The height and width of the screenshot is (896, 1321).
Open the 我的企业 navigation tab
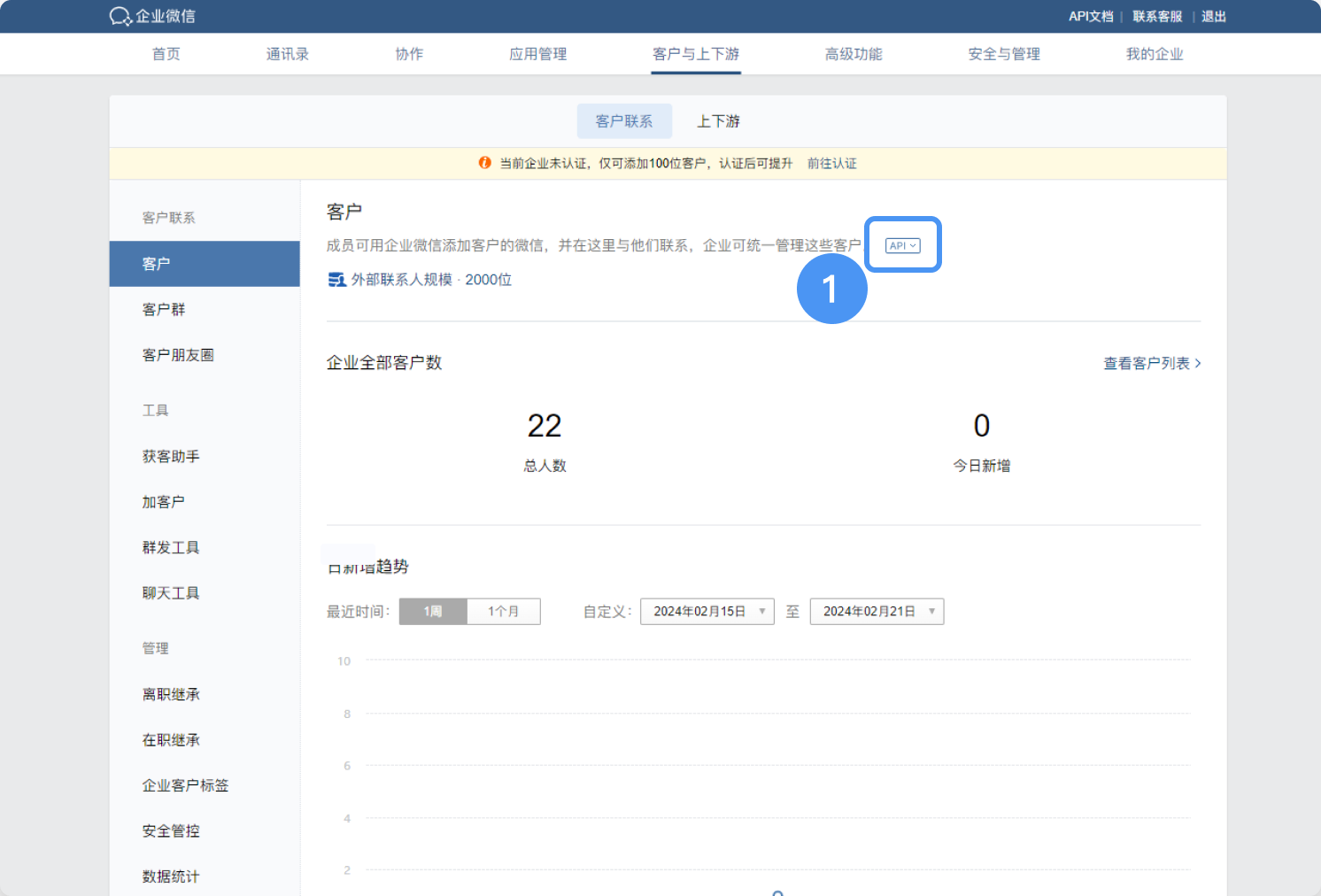click(1155, 54)
